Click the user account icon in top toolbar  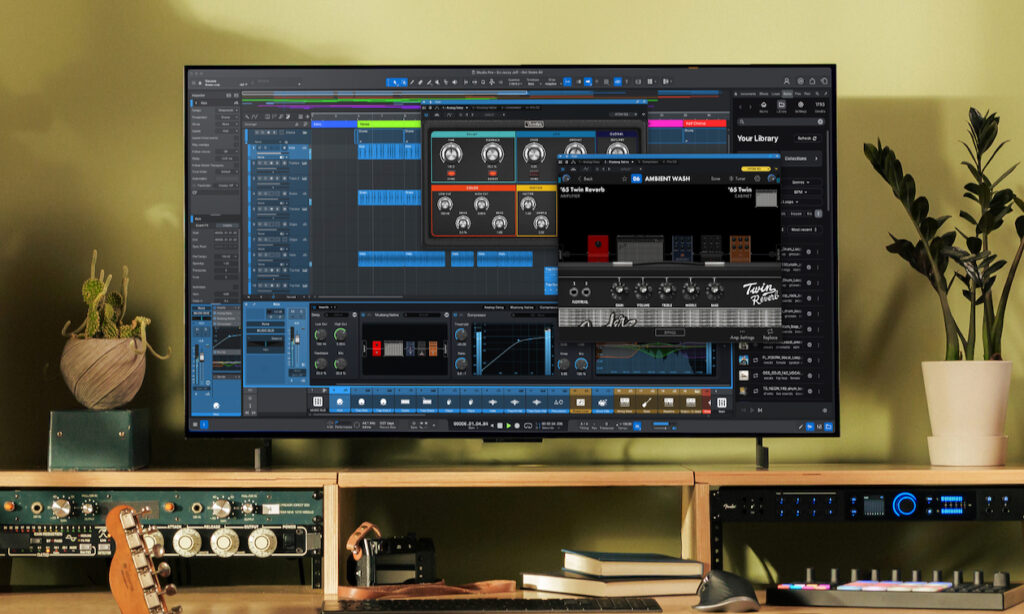click(788, 83)
